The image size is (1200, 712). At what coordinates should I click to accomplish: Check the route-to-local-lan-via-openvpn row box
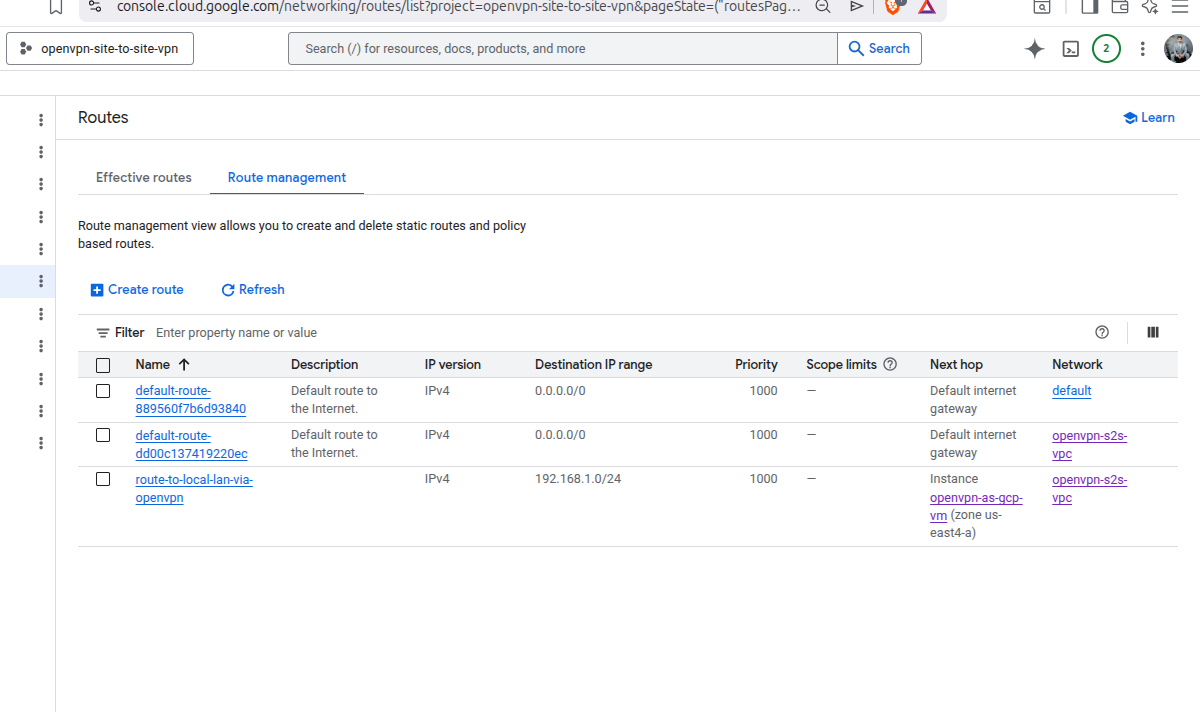point(103,479)
